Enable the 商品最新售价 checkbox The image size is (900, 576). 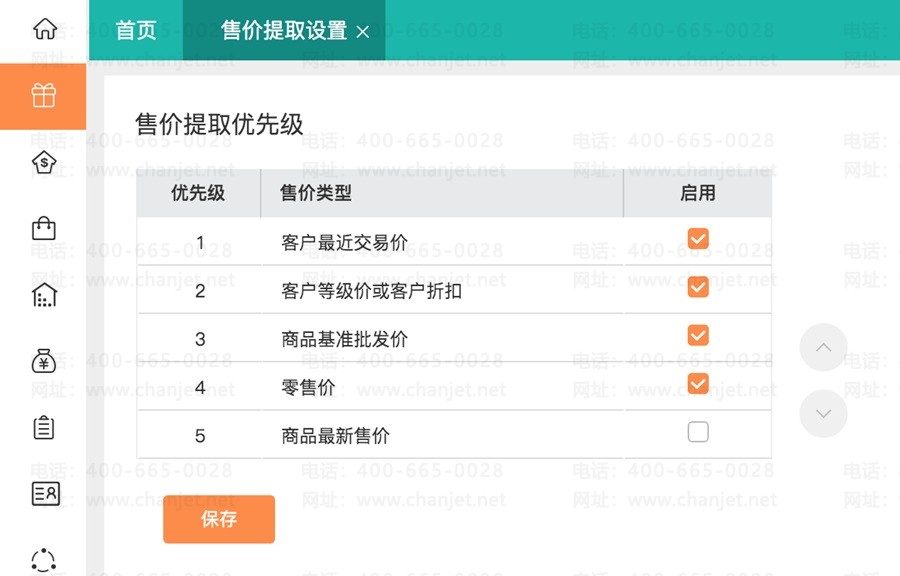(x=698, y=432)
